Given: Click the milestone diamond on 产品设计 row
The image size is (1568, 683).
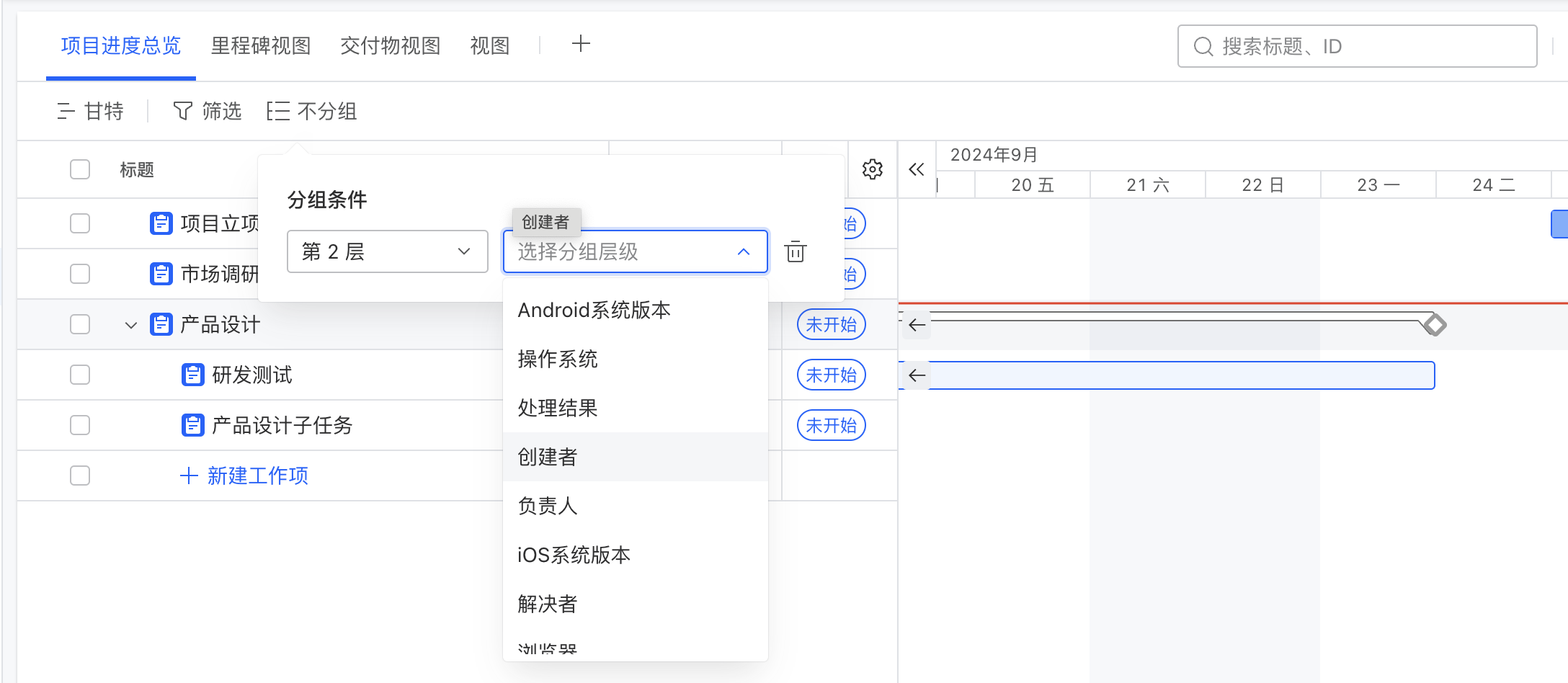Looking at the screenshot, I should [1434, 325].
